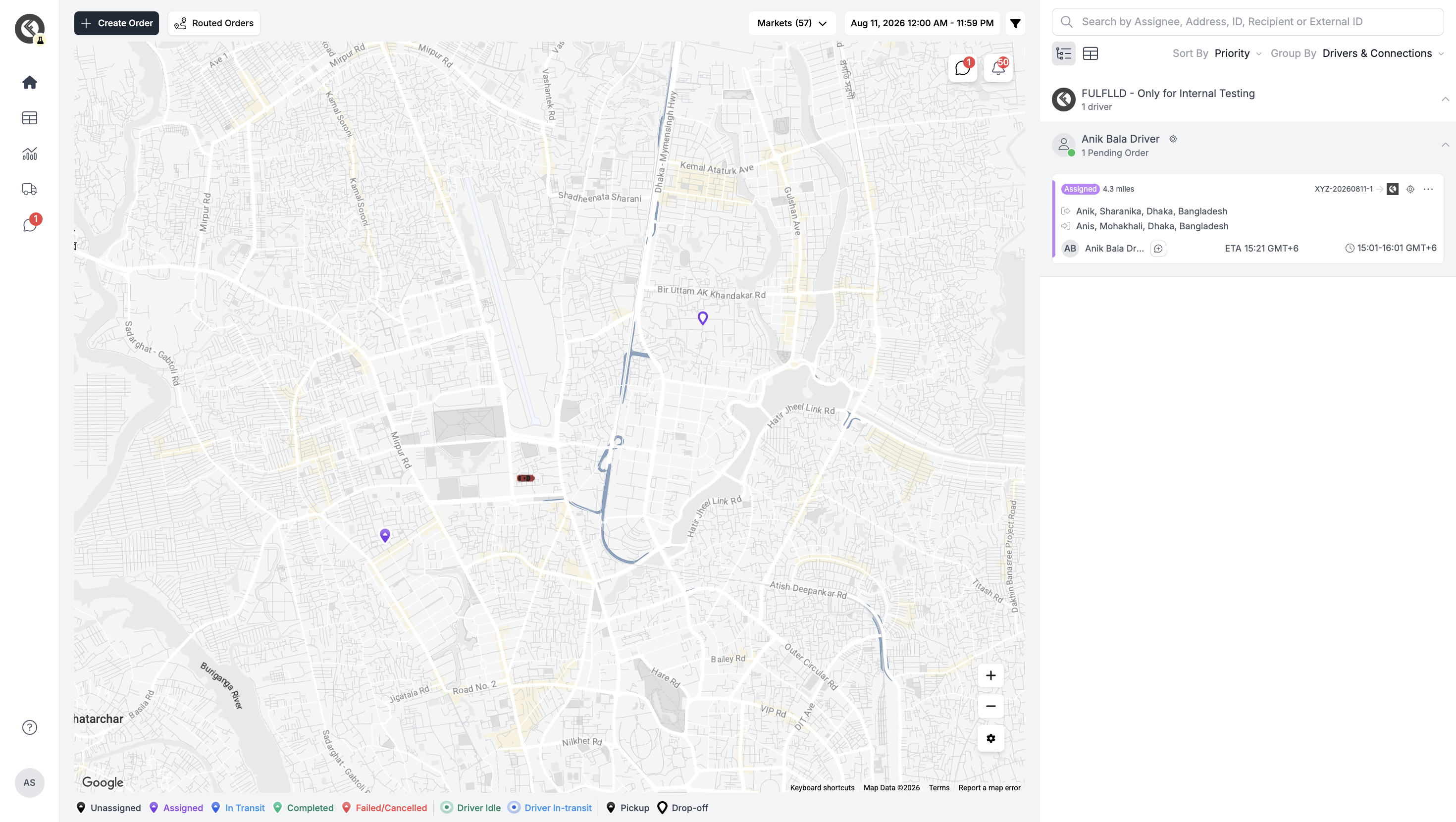
Task: Click the Anik Bala Driver name
Action: (x=1120, y=139)
